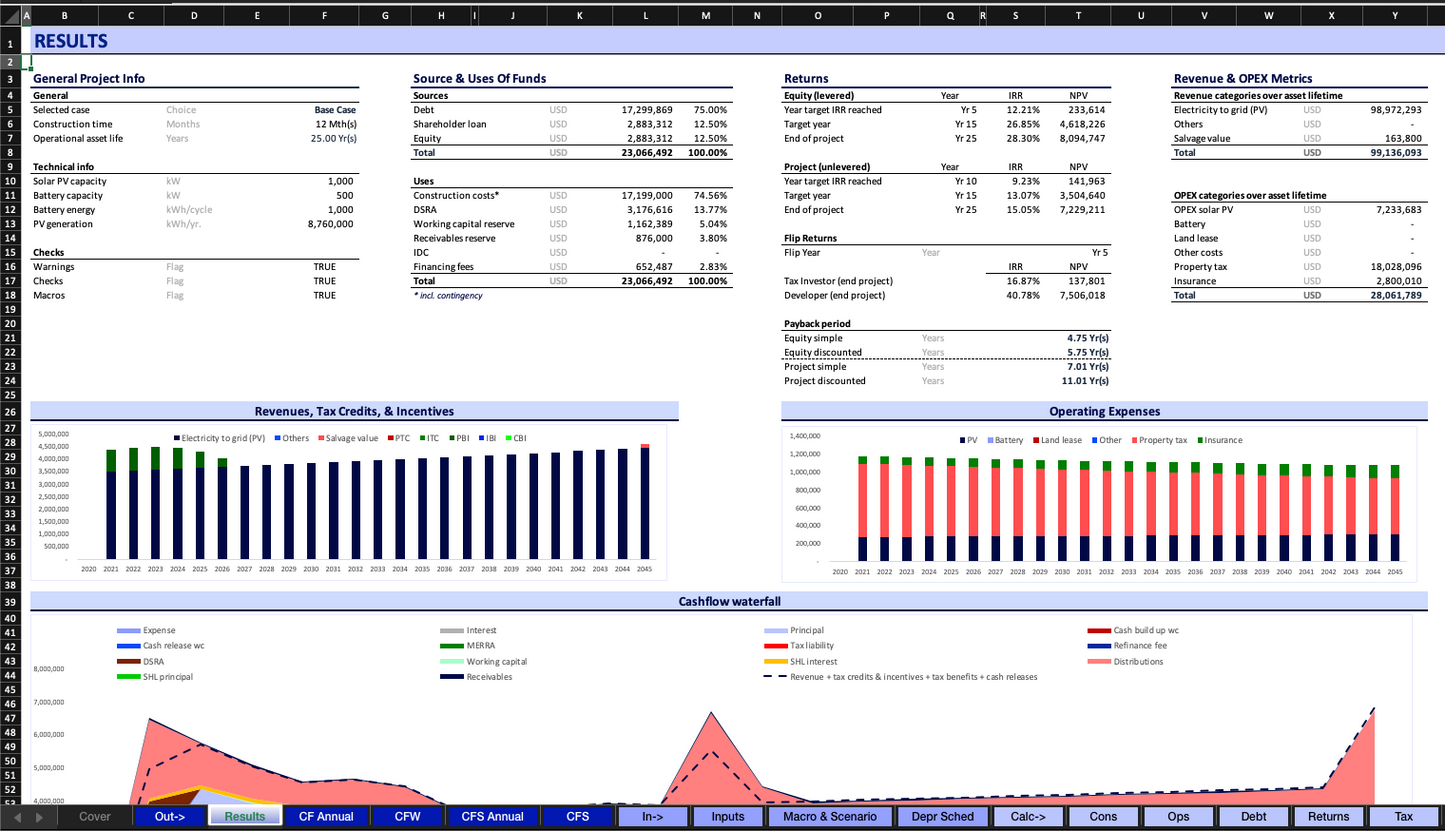Screen dimensions: 1445x831
Task: Open the Inputs sheet tab
Action: [x=727, y=816]
